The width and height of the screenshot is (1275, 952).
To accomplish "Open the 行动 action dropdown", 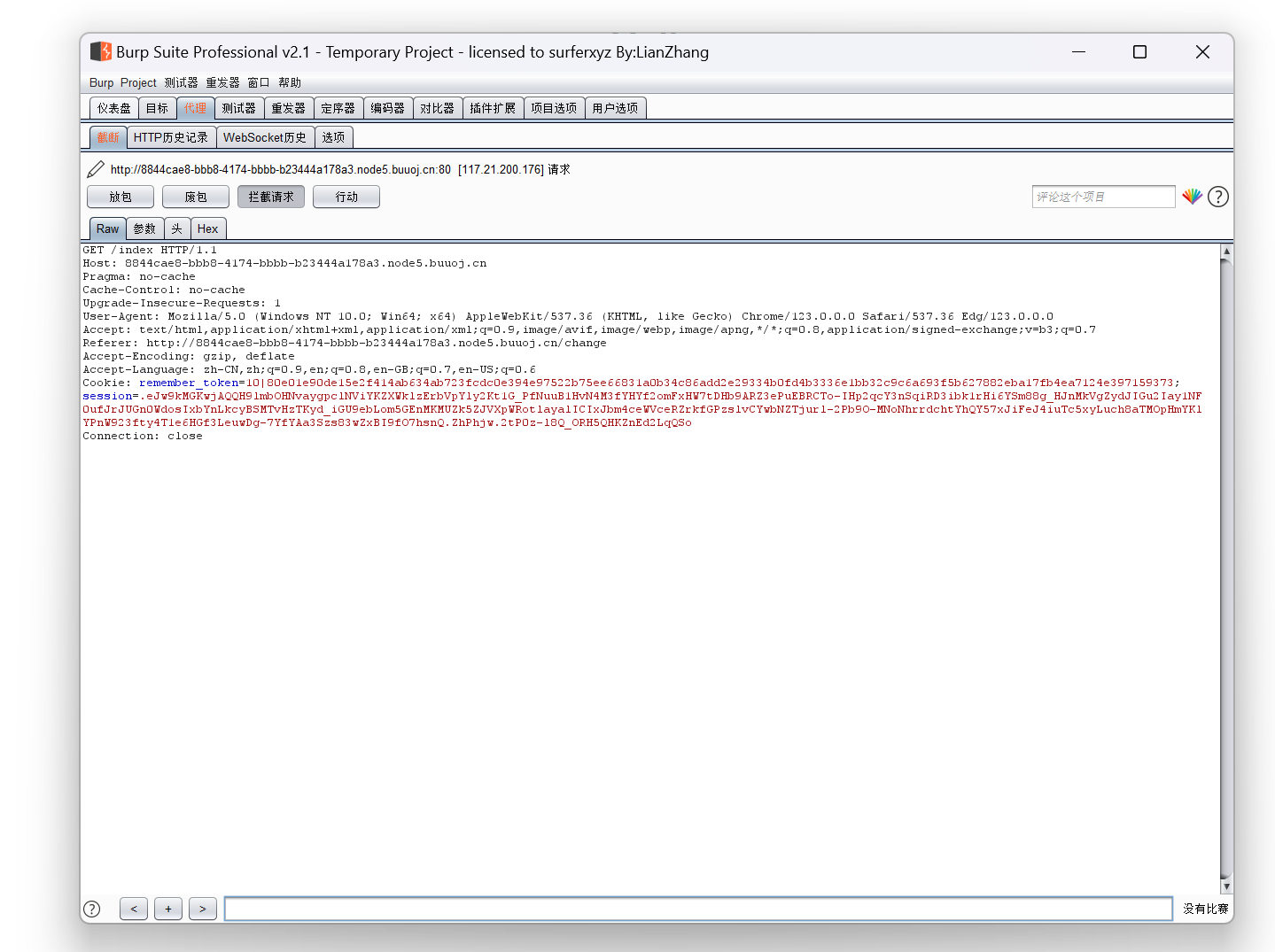I will [346, 197].
